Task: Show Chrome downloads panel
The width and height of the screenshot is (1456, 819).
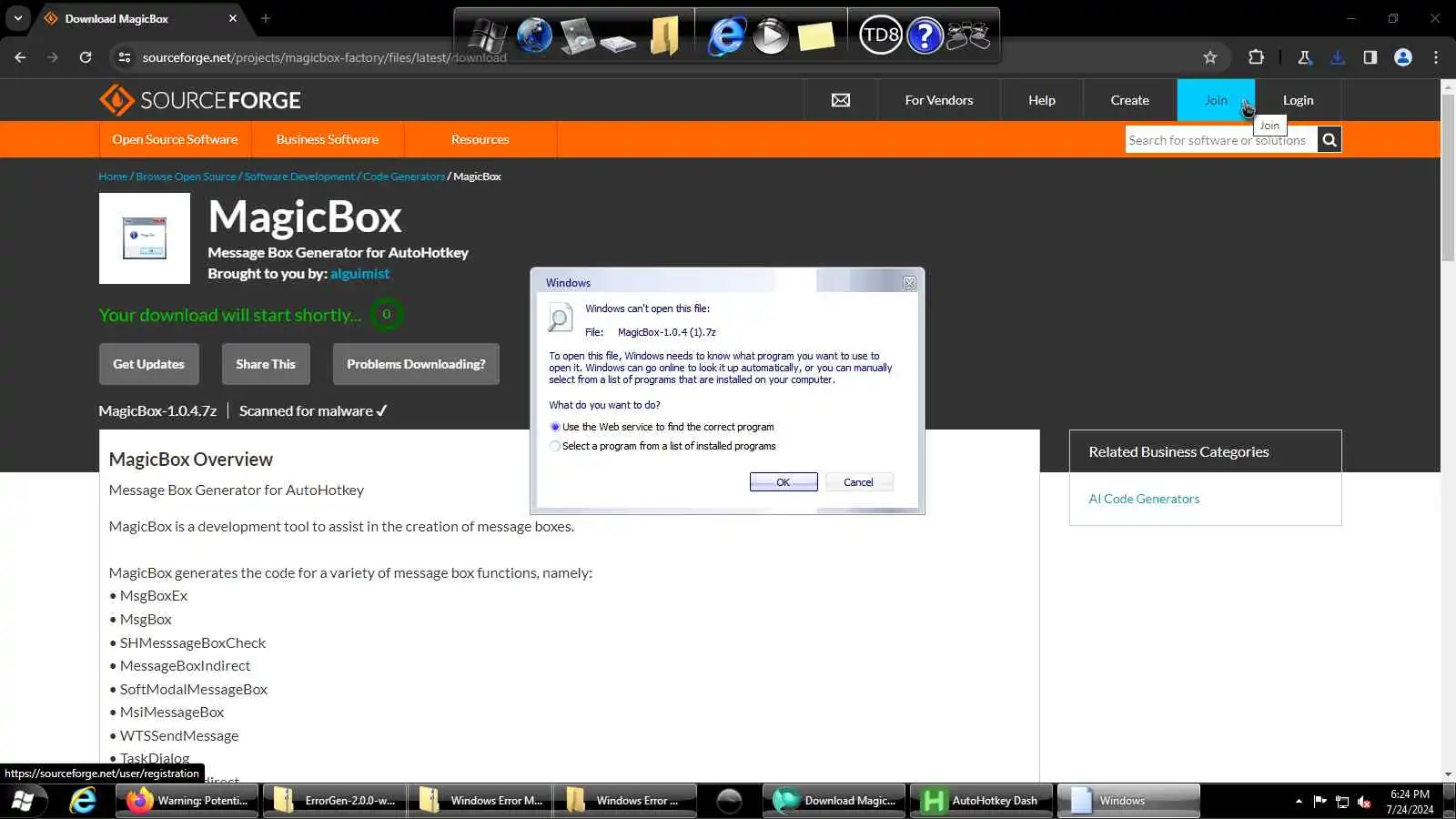Action: tap(1338, 57)
